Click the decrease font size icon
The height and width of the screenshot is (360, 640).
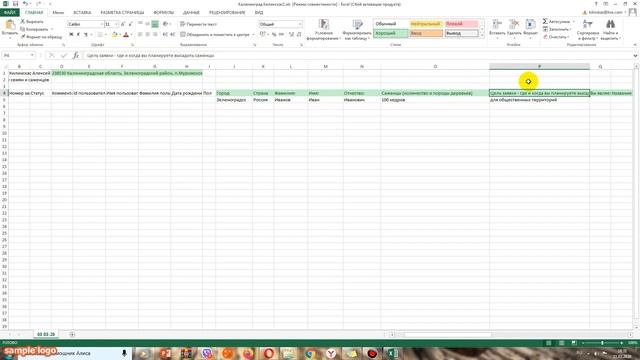click(130, 24)
